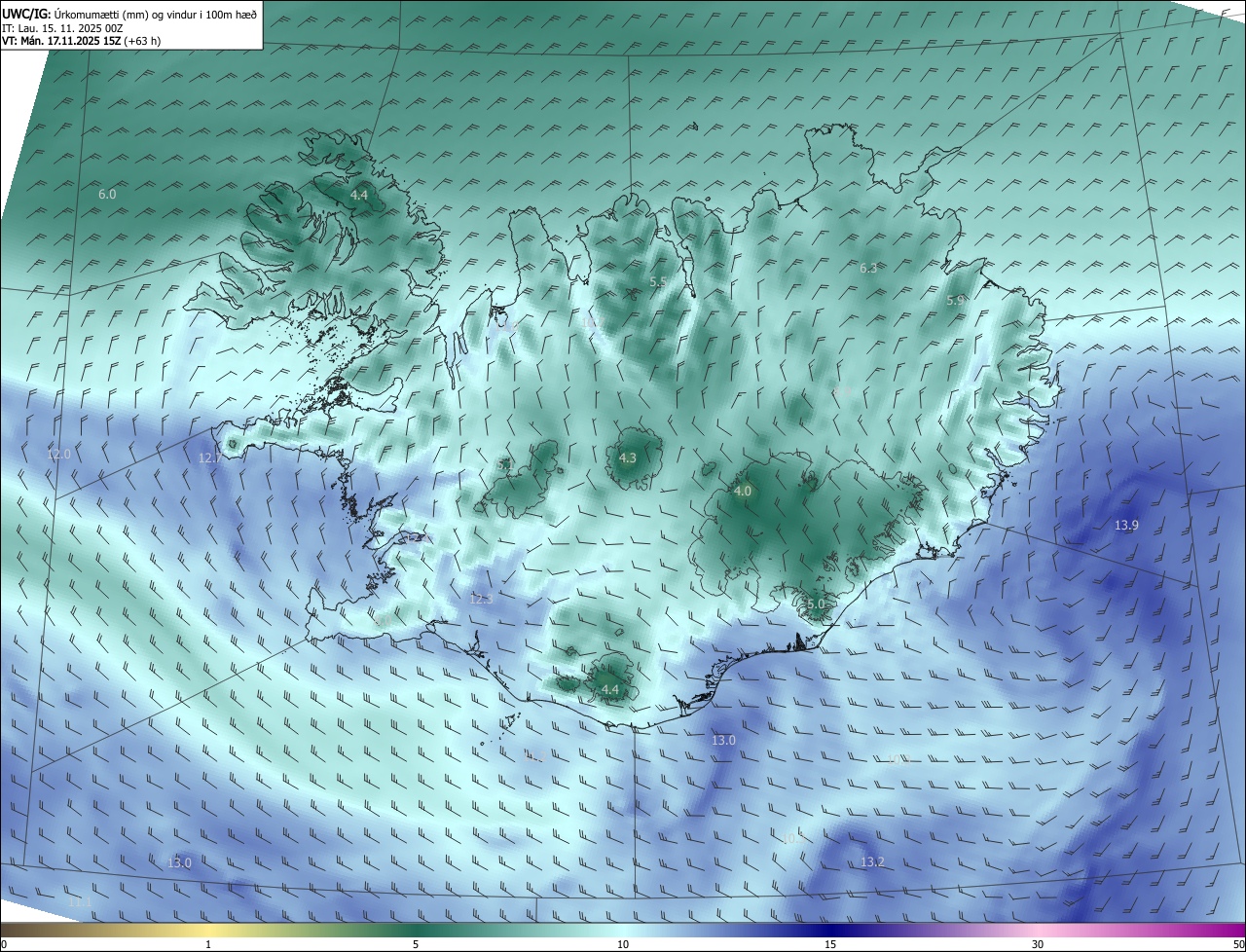The width and height of the screenshot is (1246, 952).
Task: Click the 12.3 value in southwest Iceland
Action: pyautogui.click(x=482, y=599)
